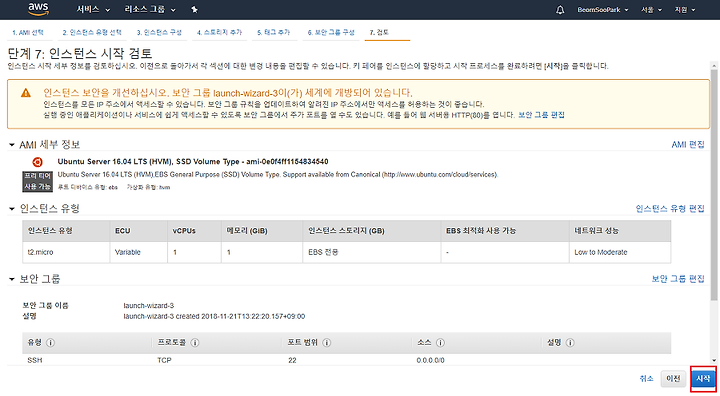Go to step 5 태그 추가 tab
The image size is (720, 396).
273,33
